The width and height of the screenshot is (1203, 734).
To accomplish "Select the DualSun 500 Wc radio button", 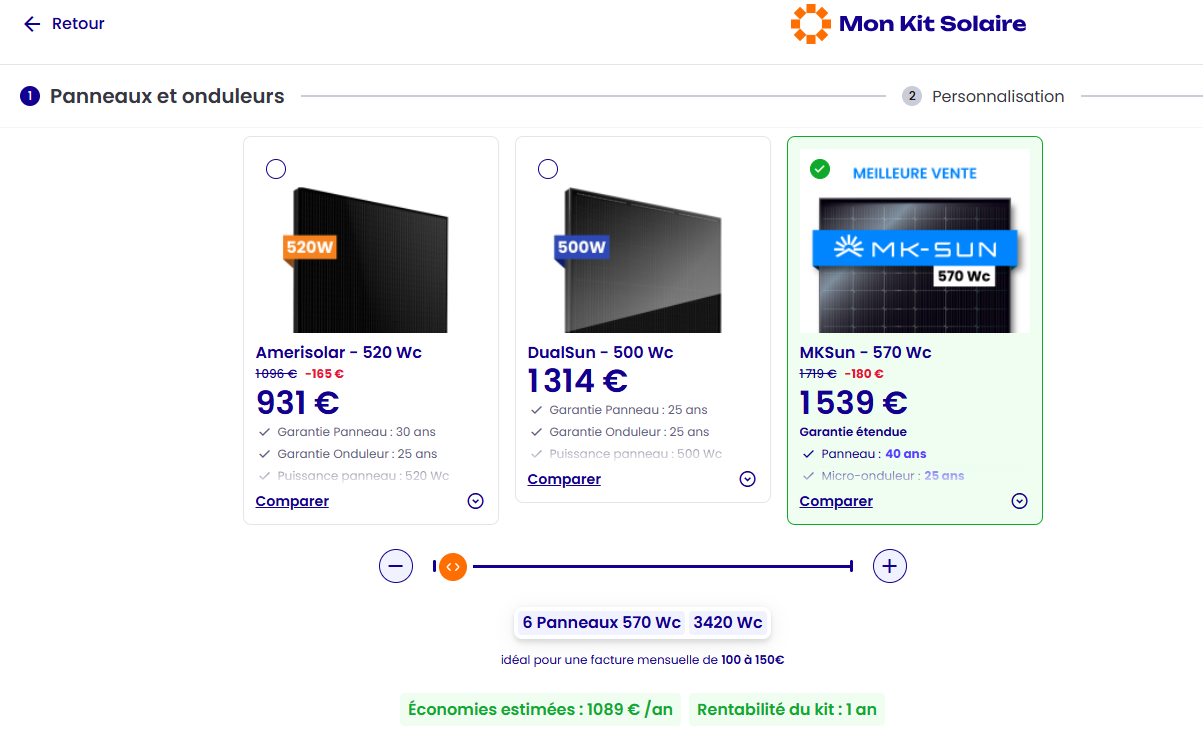I will pyautogui.click(x=548, y=170).
